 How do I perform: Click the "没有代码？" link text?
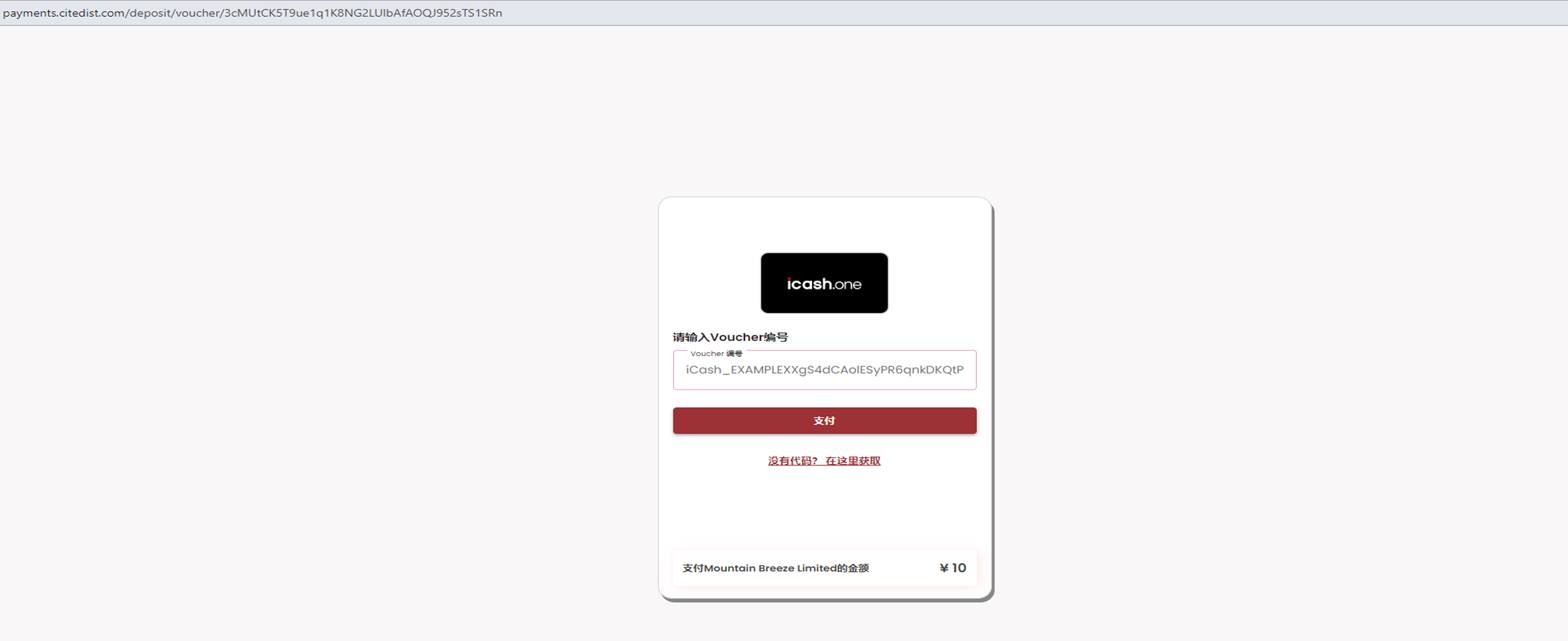pyautogui.click(x=793, y=461)
